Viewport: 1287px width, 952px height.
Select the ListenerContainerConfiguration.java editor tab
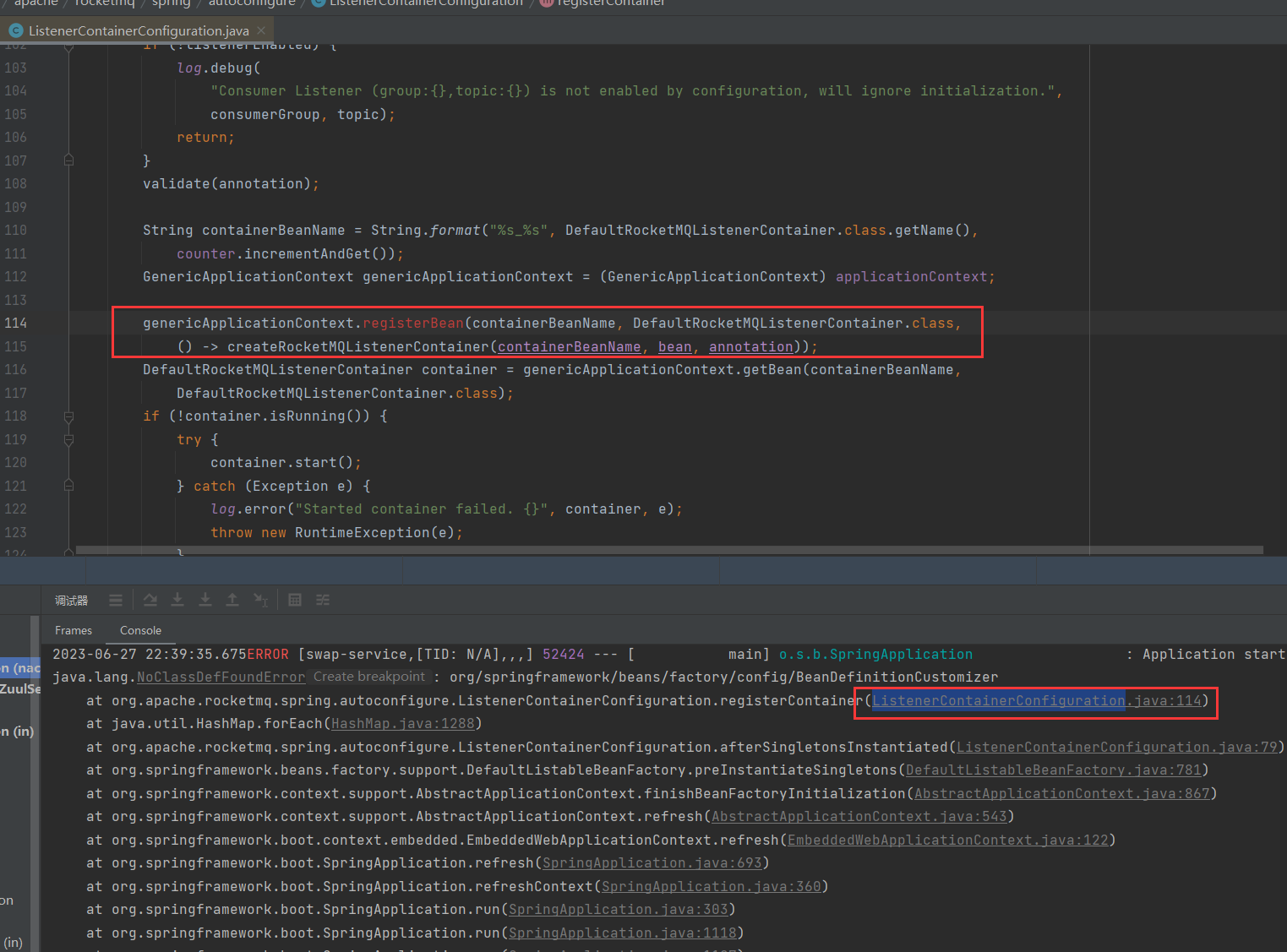click(139, 30)
